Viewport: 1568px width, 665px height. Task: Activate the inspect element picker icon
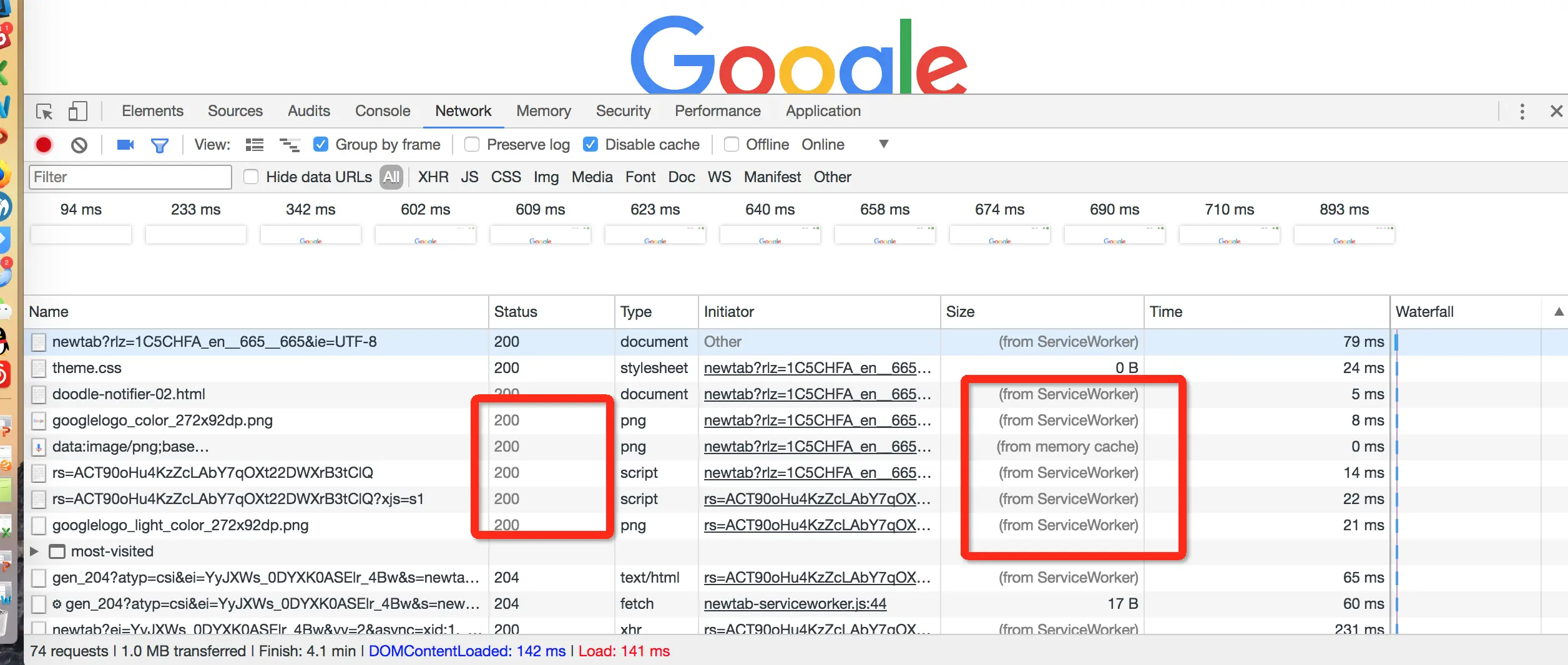pos(44,112)
